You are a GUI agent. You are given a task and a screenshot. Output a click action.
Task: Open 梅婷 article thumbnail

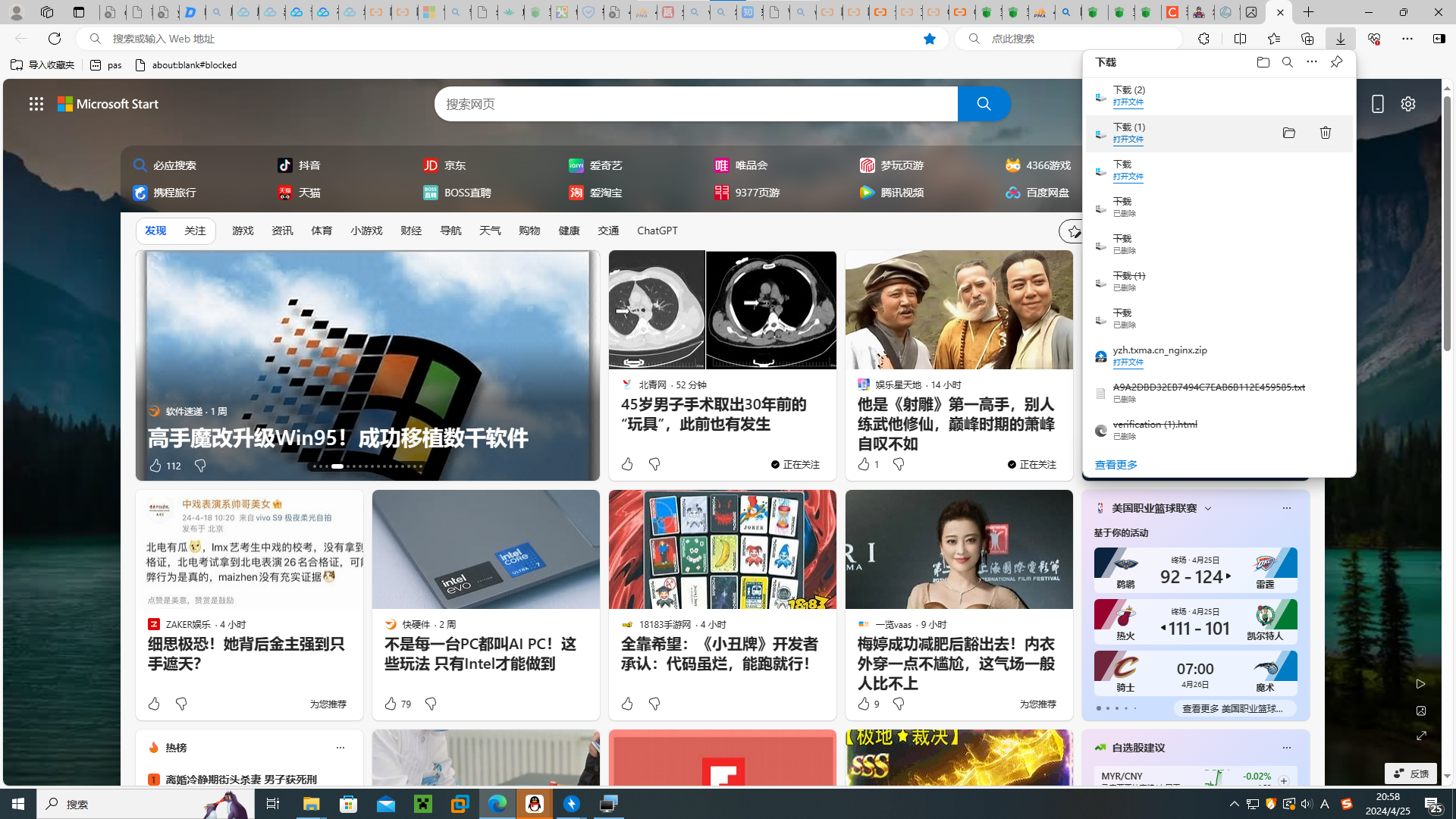(959, 549)
